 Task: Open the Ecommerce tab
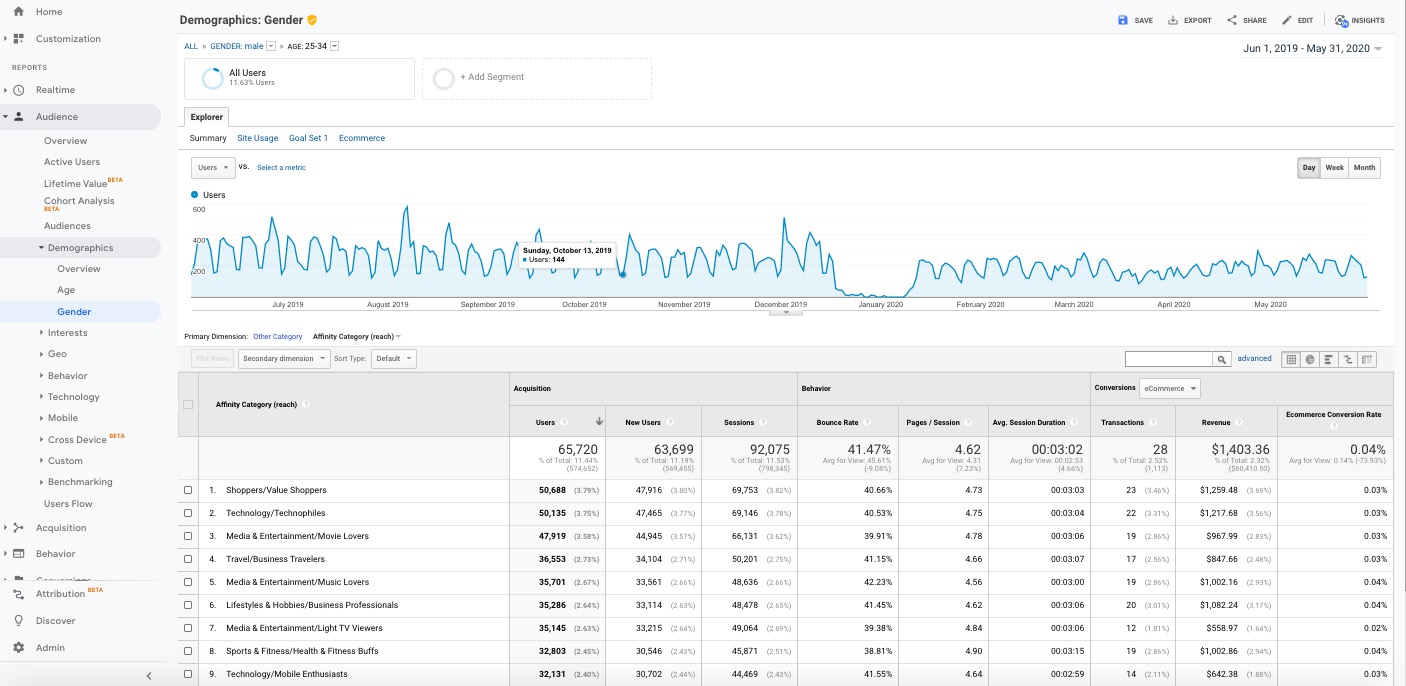(361, 138)
